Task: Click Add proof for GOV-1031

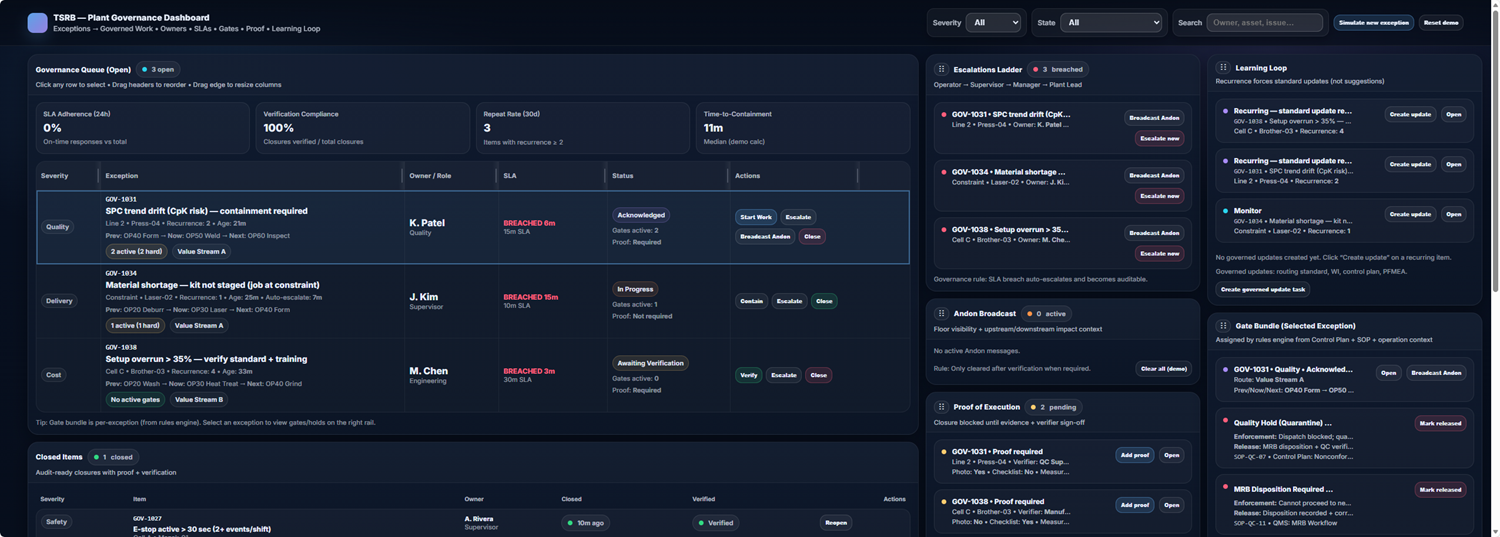Action: pyautogui.click(x=1135, y=455)
